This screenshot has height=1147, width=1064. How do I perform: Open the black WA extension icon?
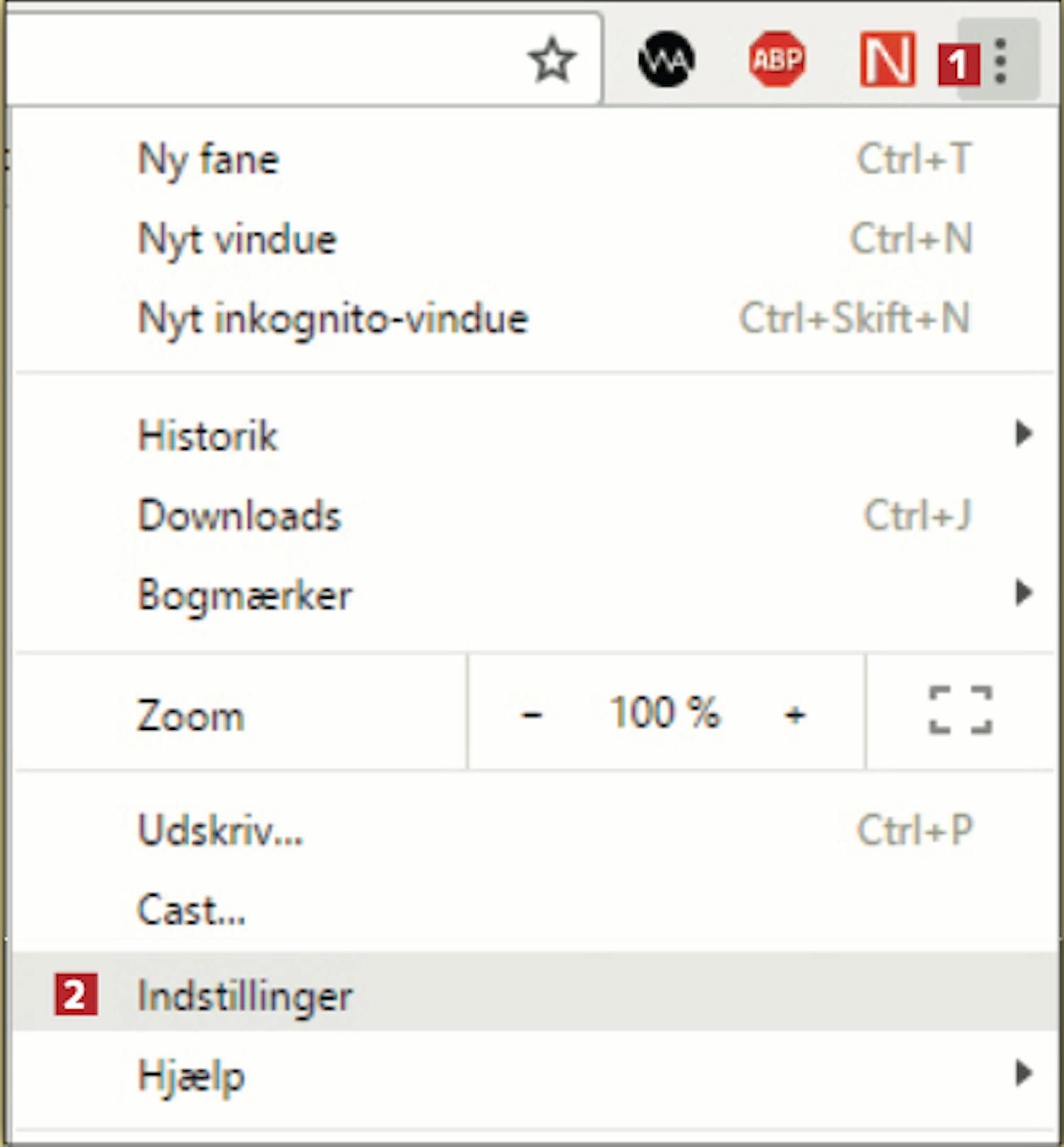pyautogui.click(x=666, y=60)
